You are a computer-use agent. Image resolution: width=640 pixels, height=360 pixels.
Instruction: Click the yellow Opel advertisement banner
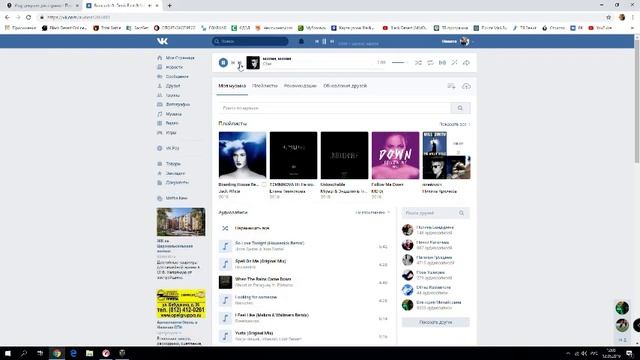tap(181, 304)
